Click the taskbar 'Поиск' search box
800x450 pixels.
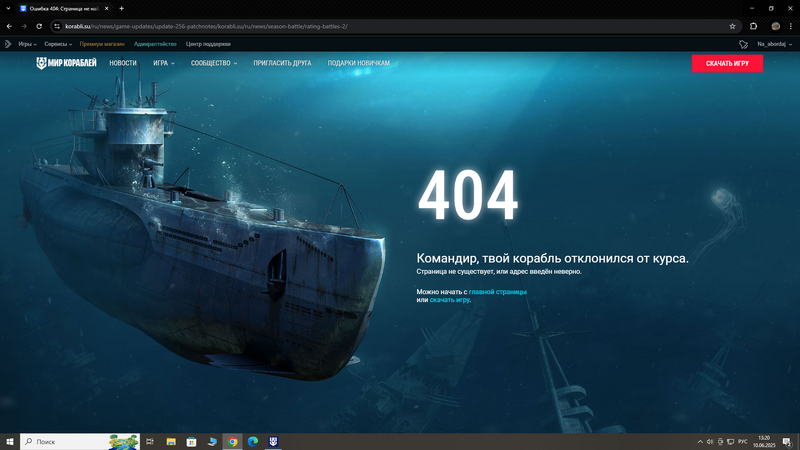click(80, 442)
